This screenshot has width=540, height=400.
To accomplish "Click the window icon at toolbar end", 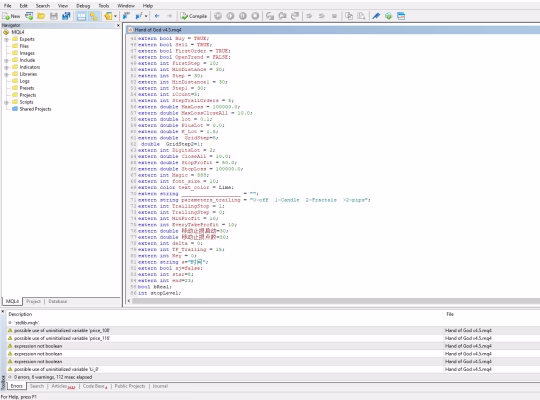I will coord(401,16).
